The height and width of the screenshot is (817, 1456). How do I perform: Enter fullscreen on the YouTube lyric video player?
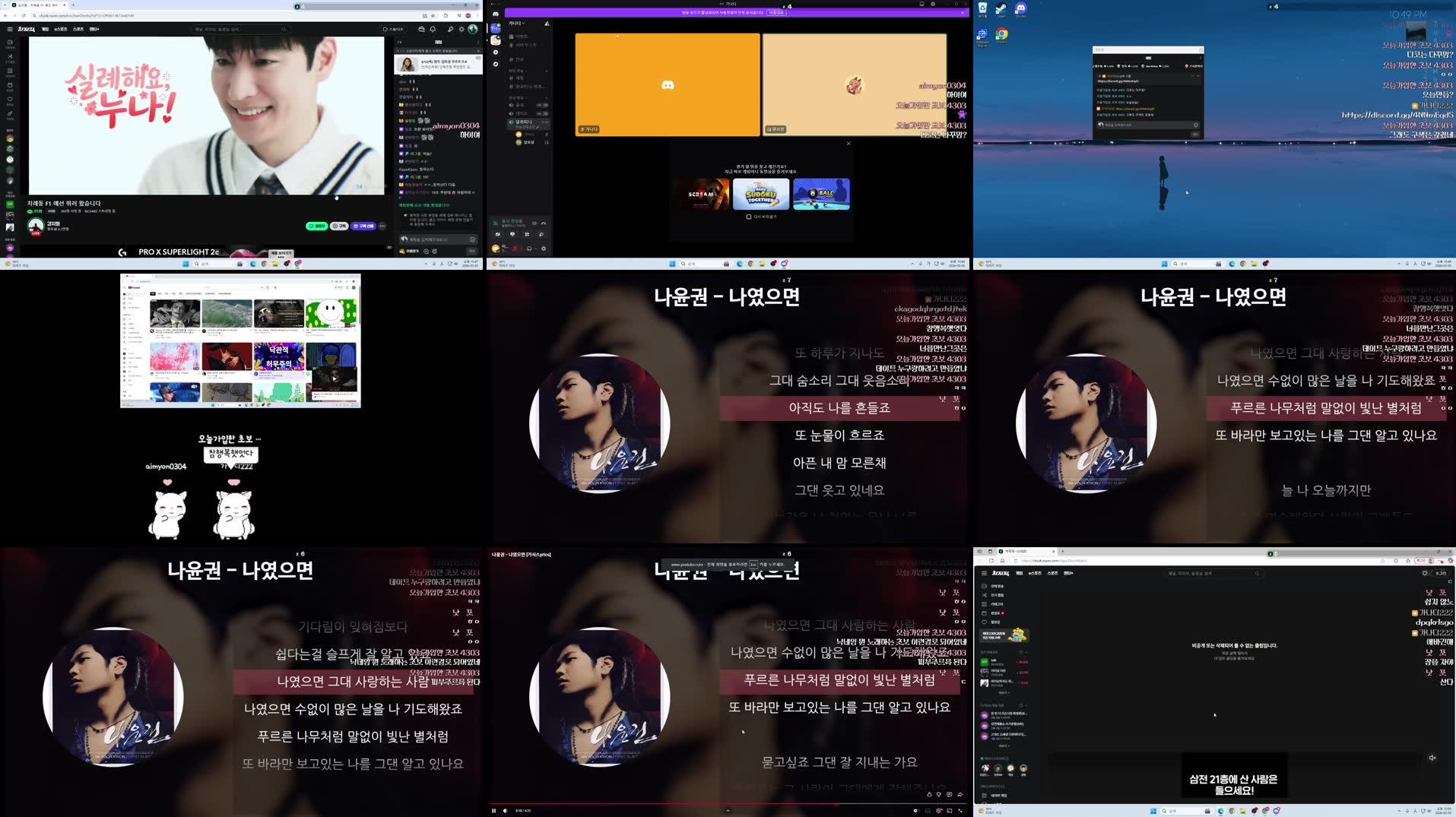[960, 811]
